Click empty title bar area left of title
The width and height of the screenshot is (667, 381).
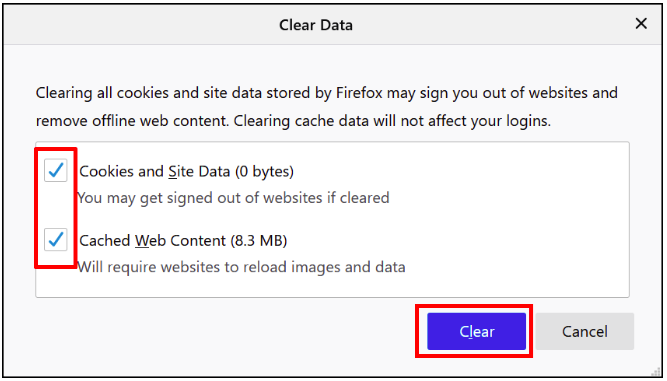[x=140, y=25]
